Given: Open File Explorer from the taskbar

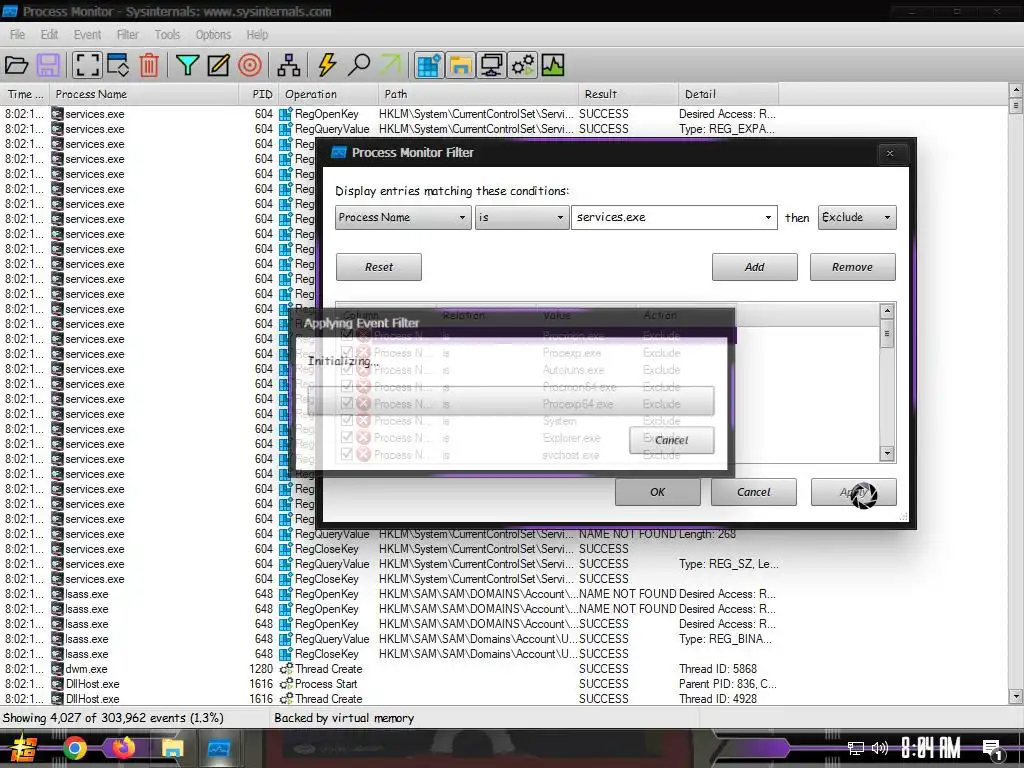Looking at the screenshot, I should tap(172, 748).
